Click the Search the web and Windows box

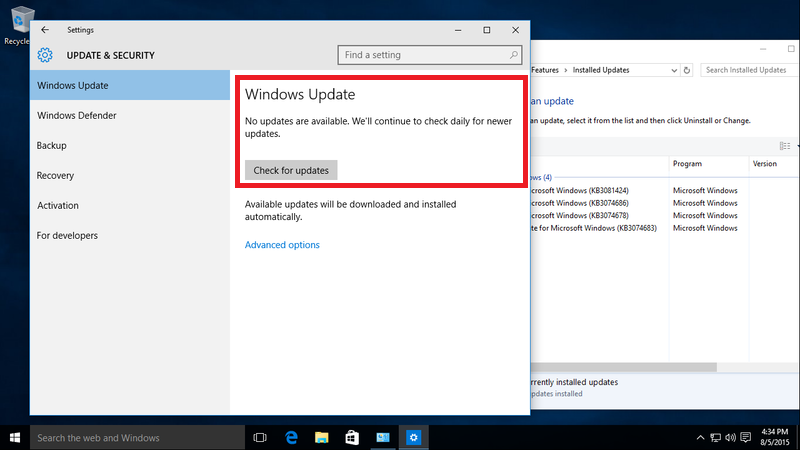click(x=137, y=438)
